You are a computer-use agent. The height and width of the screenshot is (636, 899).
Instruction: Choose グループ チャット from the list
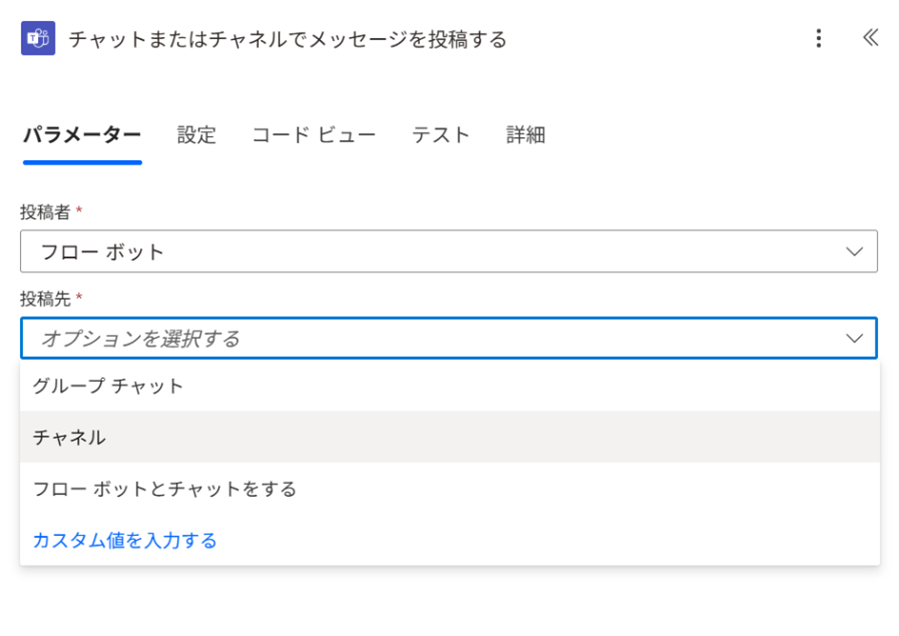click(x=108, y=386)
